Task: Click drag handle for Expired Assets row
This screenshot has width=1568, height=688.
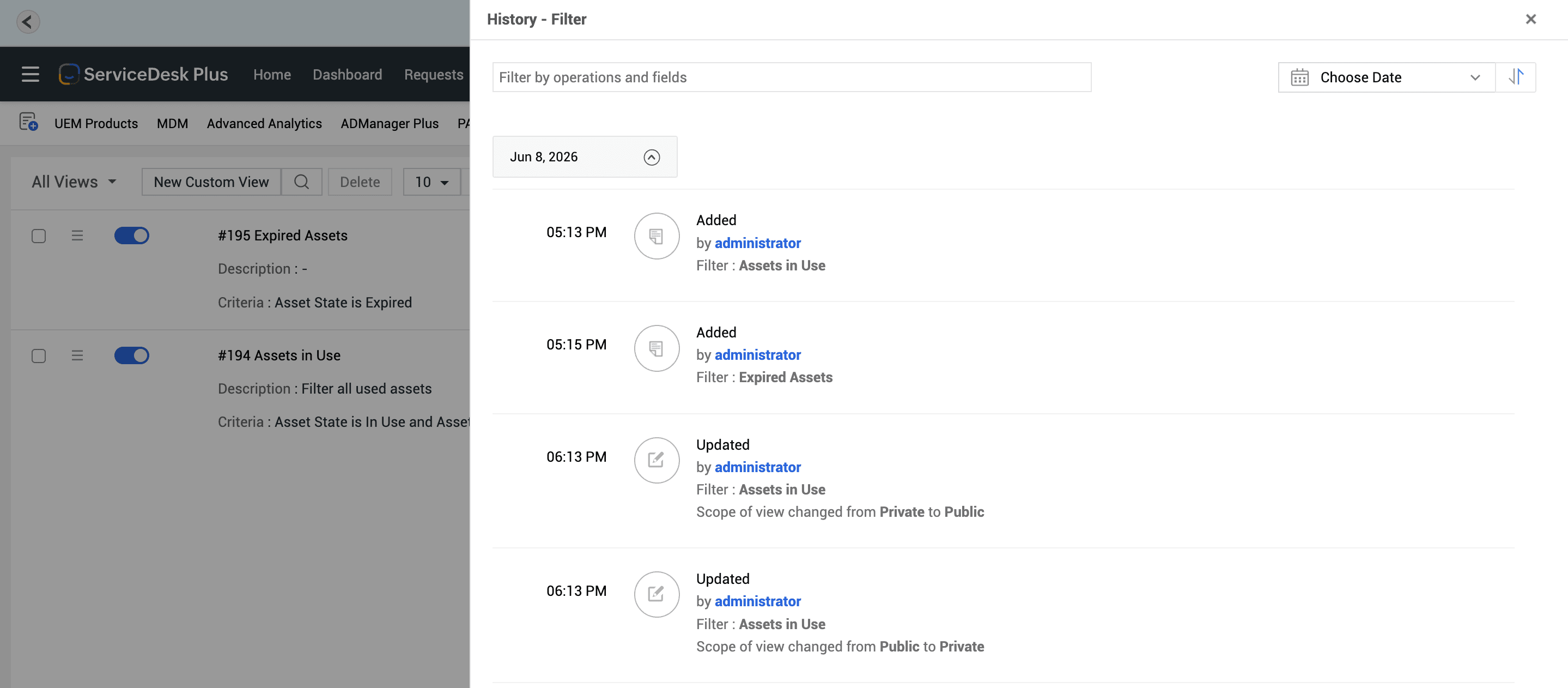Action: click(77, 235)
